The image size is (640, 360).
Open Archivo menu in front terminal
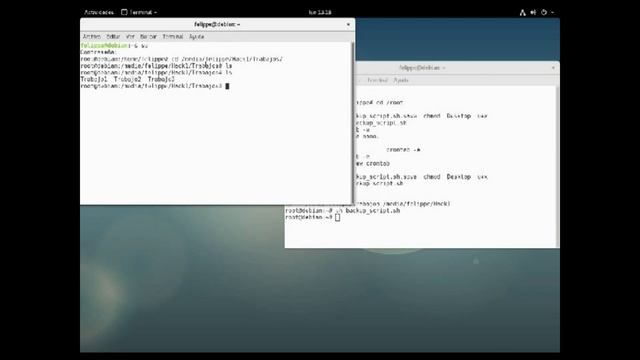[x=91, y=37]
